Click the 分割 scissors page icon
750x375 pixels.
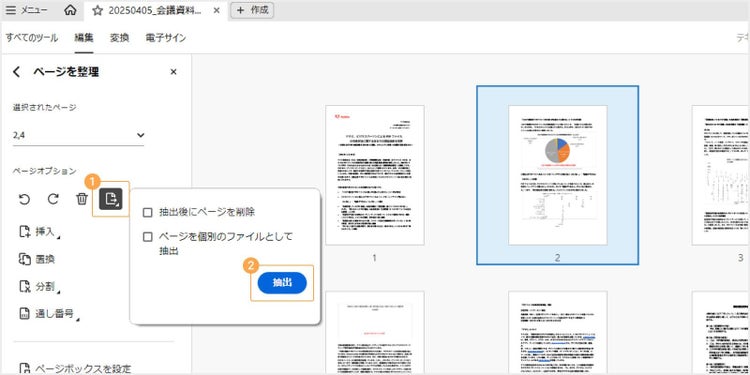pos(24,287)
